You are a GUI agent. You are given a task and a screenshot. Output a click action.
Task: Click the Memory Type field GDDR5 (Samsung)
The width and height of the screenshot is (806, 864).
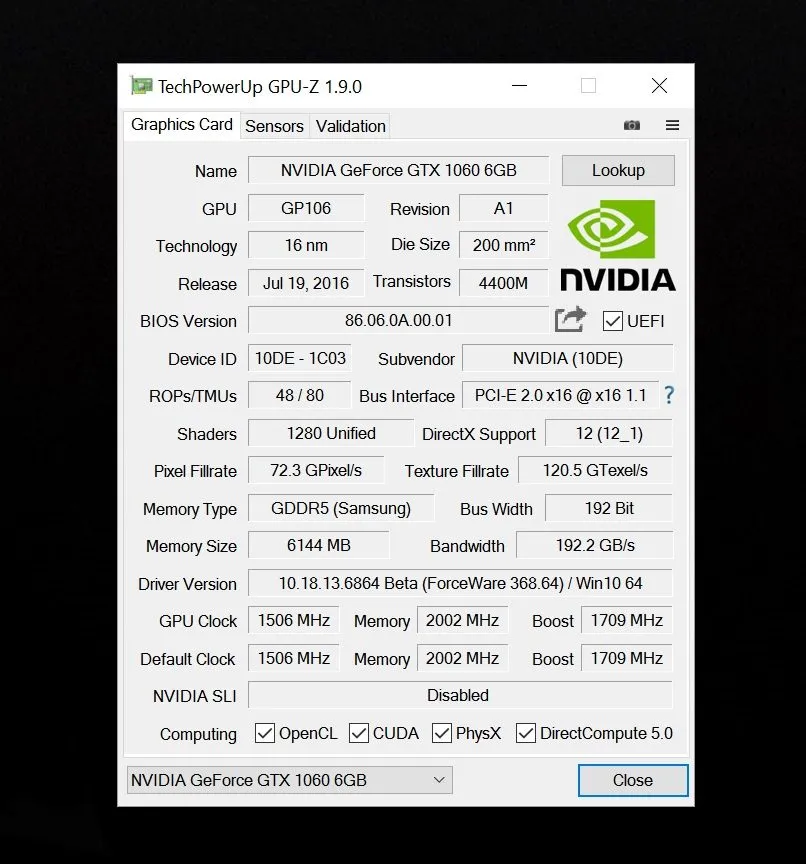click(341, 508)
